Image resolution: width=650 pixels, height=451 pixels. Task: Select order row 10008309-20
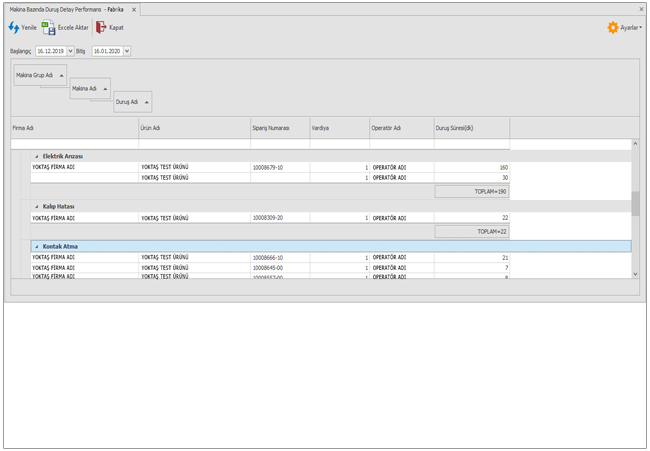pos(268,218)
